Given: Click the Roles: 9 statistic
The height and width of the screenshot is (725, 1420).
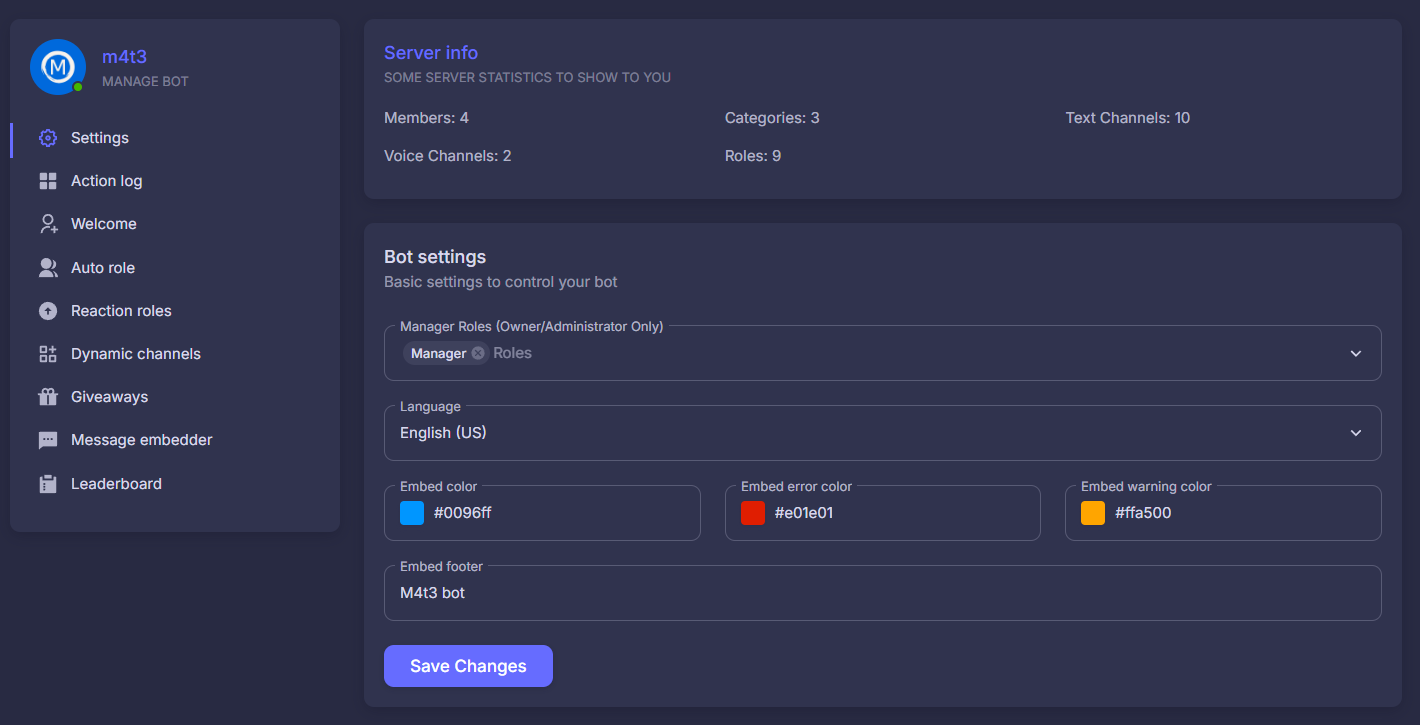Looking at the screenshot, I should point(753,156).
